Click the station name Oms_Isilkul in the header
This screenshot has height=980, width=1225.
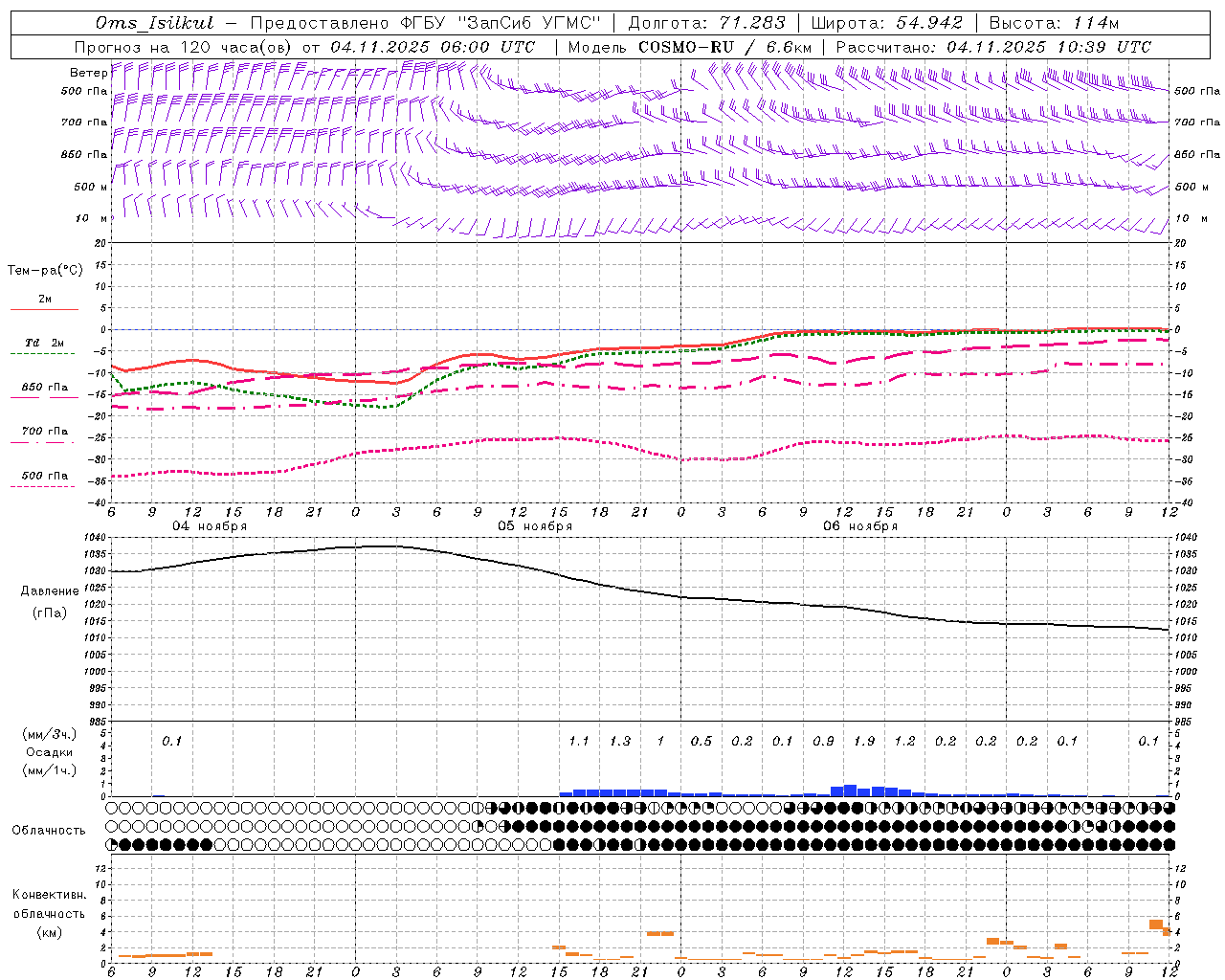pyautogui.click(x=155, y=23)
